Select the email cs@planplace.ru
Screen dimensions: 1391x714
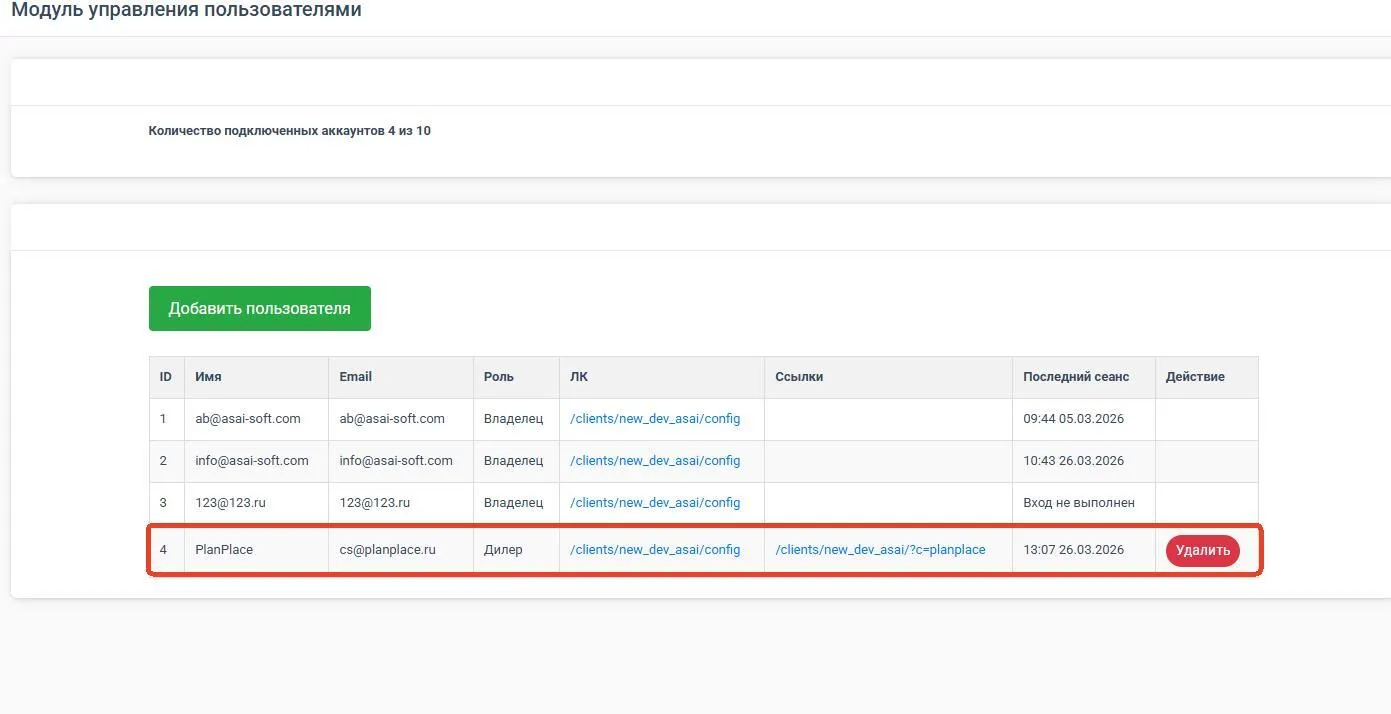pyautogui.click(x=388, y=550)
